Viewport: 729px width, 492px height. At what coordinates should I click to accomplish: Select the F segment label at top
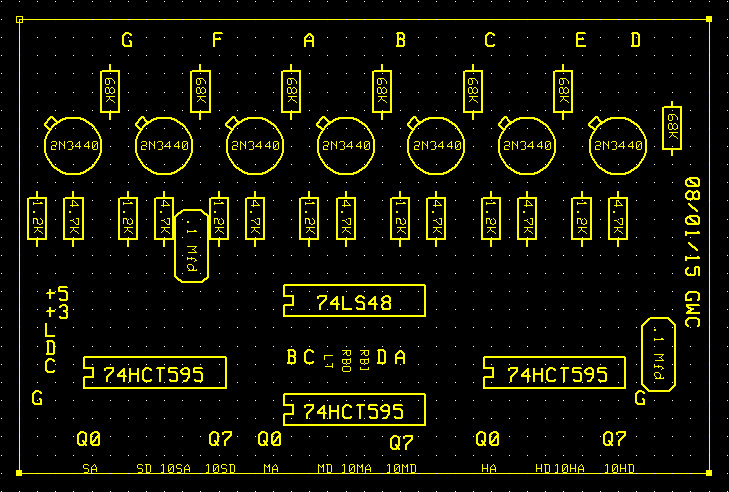[217, 41]
